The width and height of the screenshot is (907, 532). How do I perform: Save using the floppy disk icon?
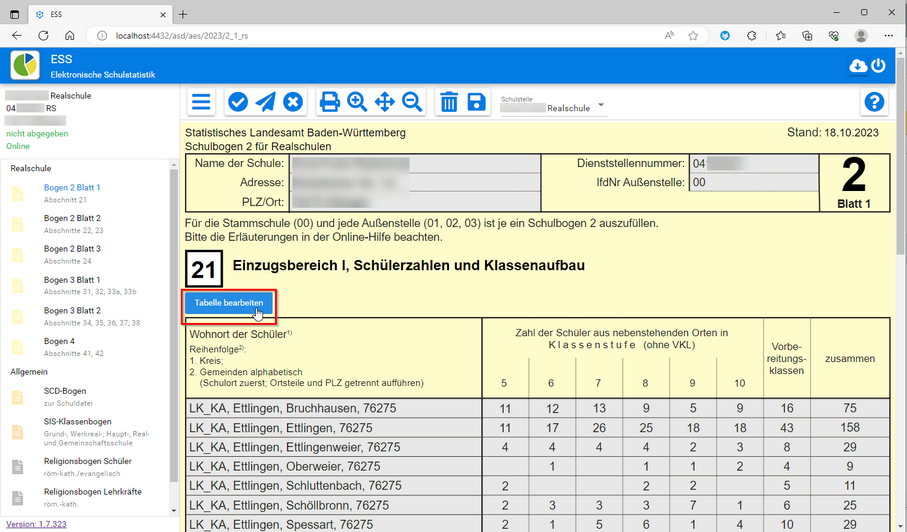tap(477, 102)
